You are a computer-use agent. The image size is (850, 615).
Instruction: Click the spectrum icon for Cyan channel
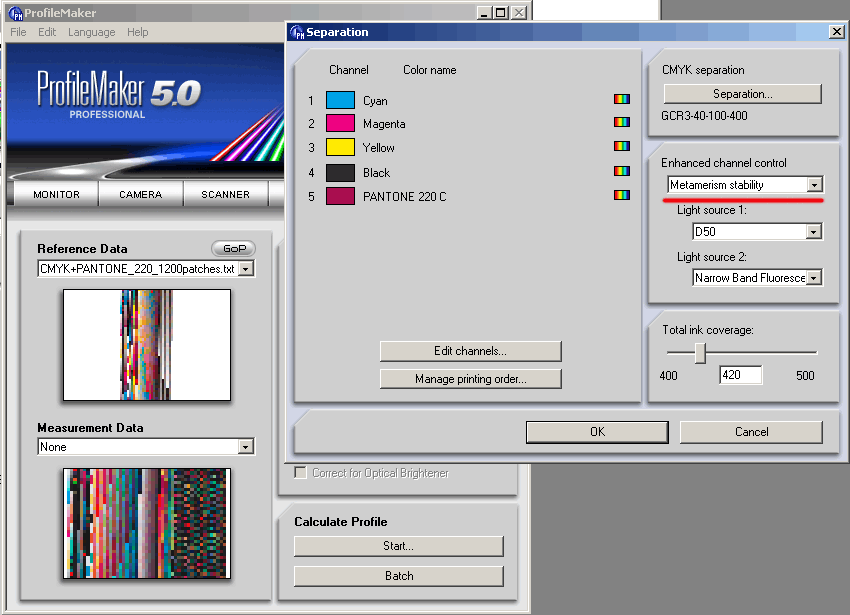tap(622, 99)
